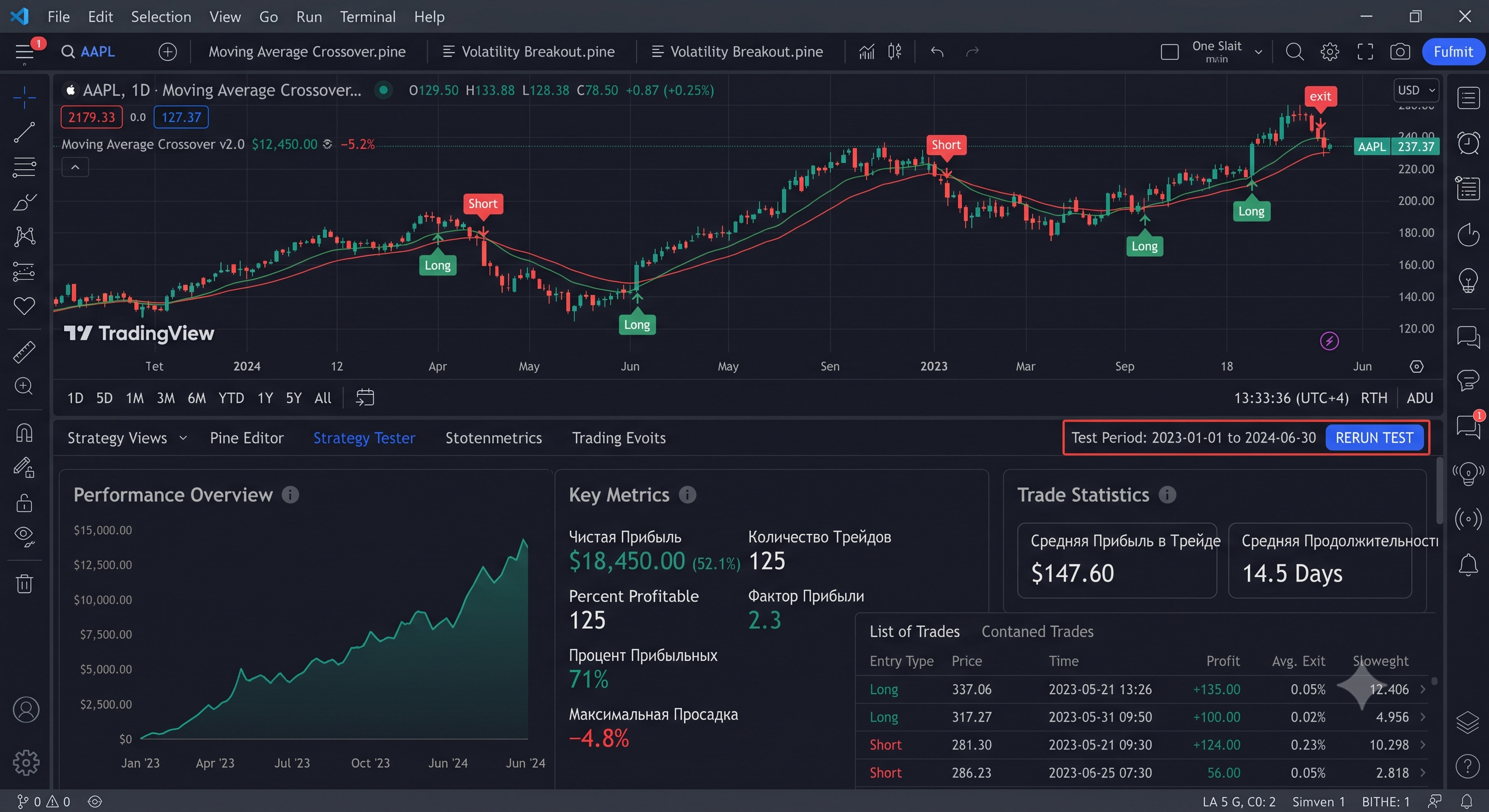1489x812 pixels.
Task: Toggle hide all drawings eye icon
Action: [x=24, y=537]
